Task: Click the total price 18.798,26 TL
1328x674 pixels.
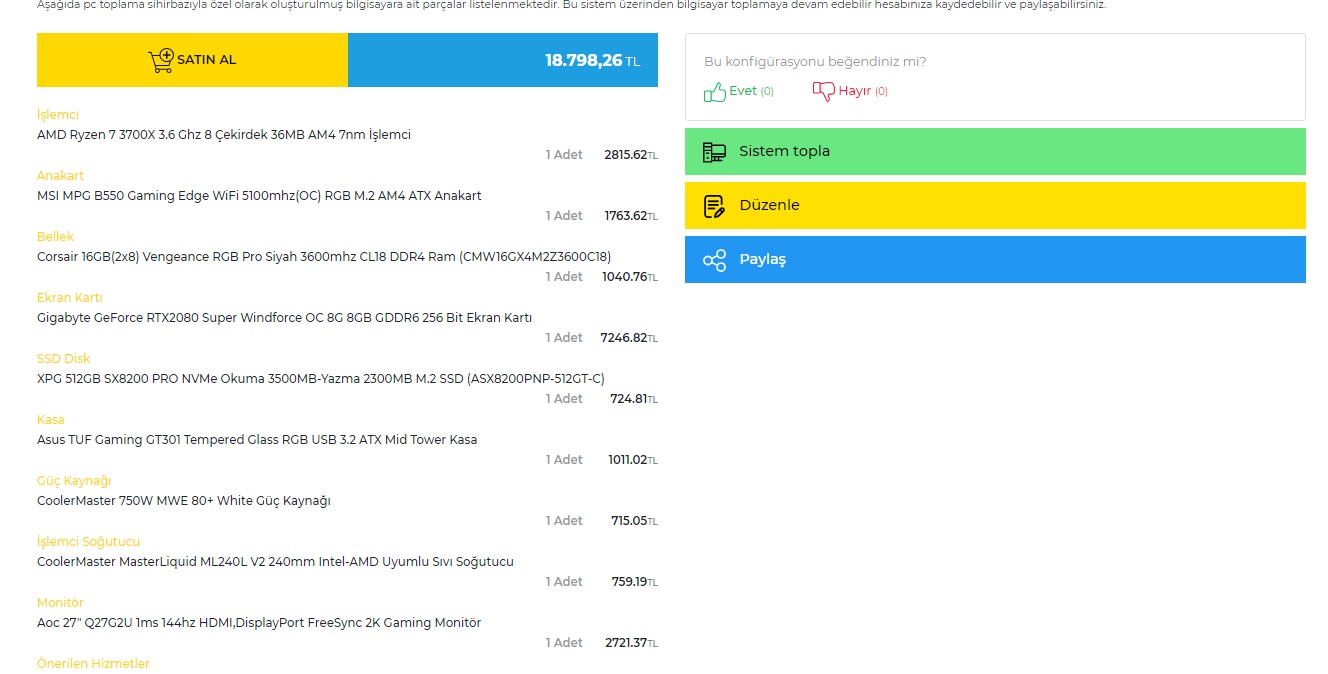Action: point(592,60)
